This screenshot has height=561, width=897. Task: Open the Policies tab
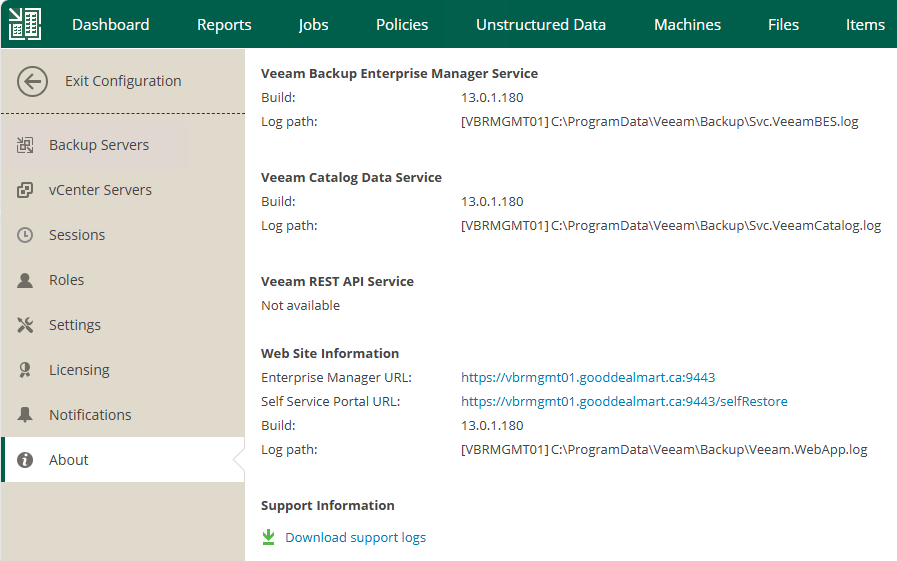402,24
